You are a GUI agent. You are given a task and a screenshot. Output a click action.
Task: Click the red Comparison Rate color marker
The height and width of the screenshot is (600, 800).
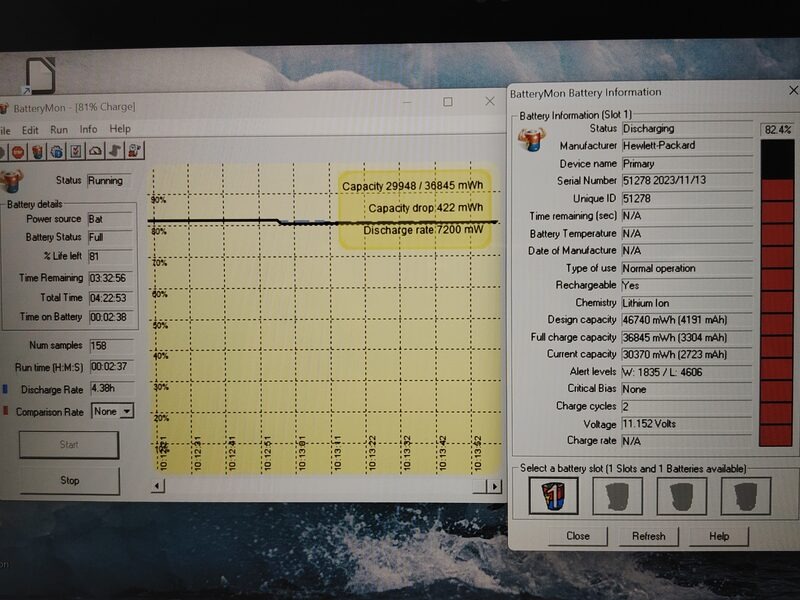click(5, 410)
